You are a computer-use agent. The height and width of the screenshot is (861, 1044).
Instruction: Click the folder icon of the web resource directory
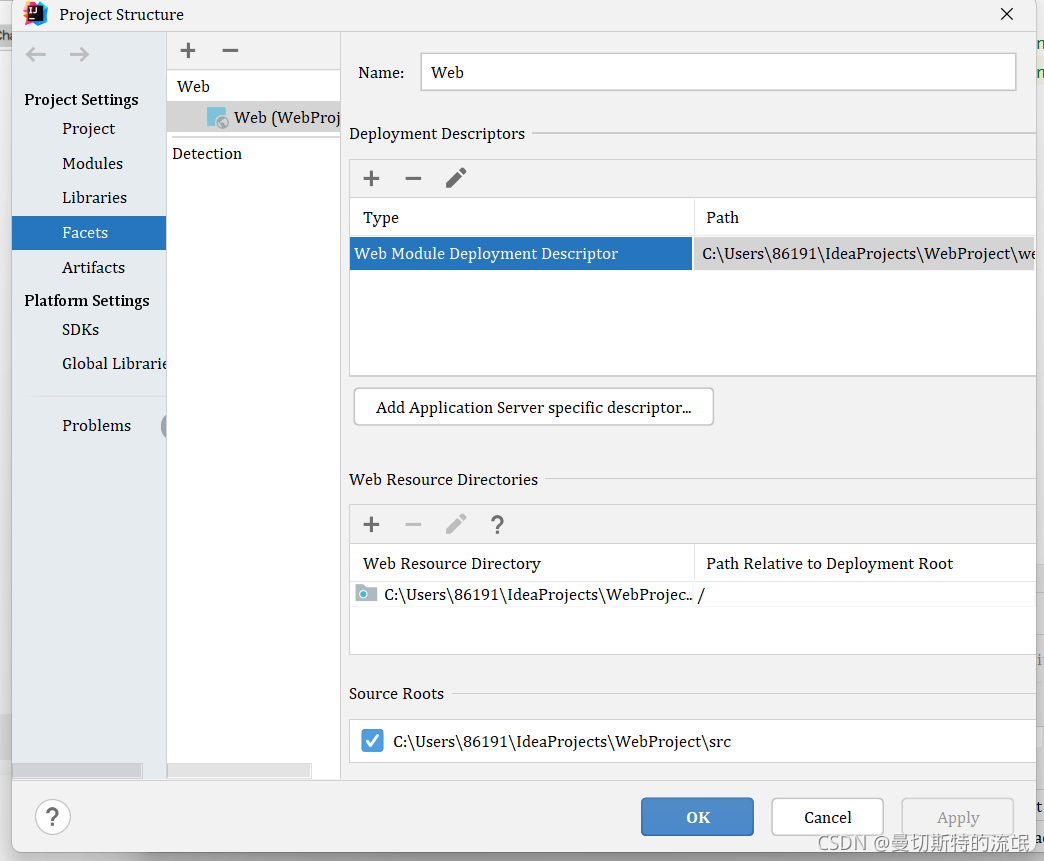pyautogui.click(x=366, y=593)
